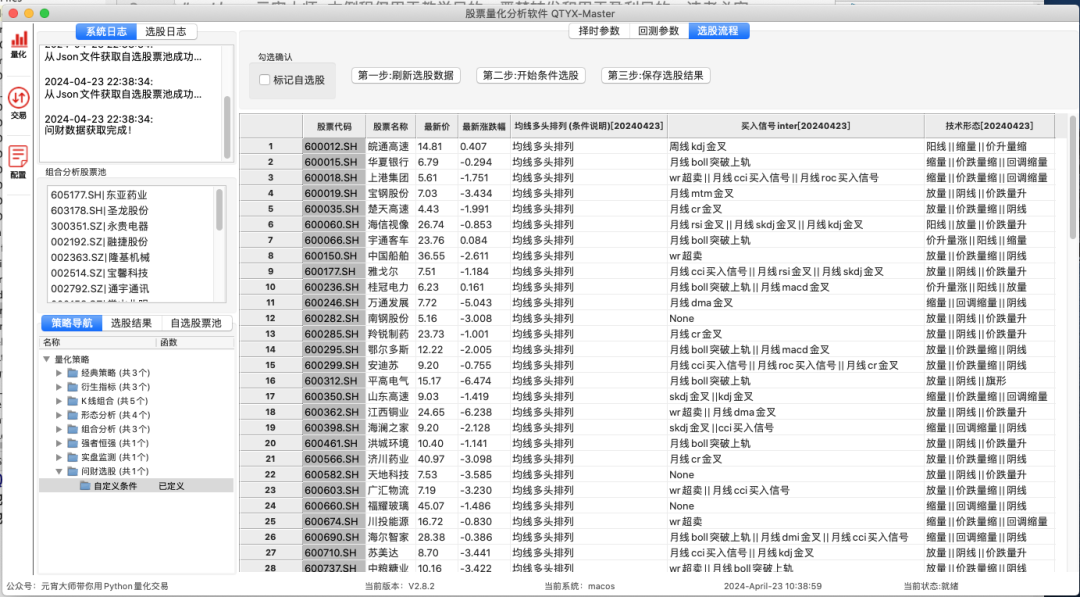The image size is (1080, 597).
Task: Switch to the 选股结果 tab
Action: pos(132,323)
